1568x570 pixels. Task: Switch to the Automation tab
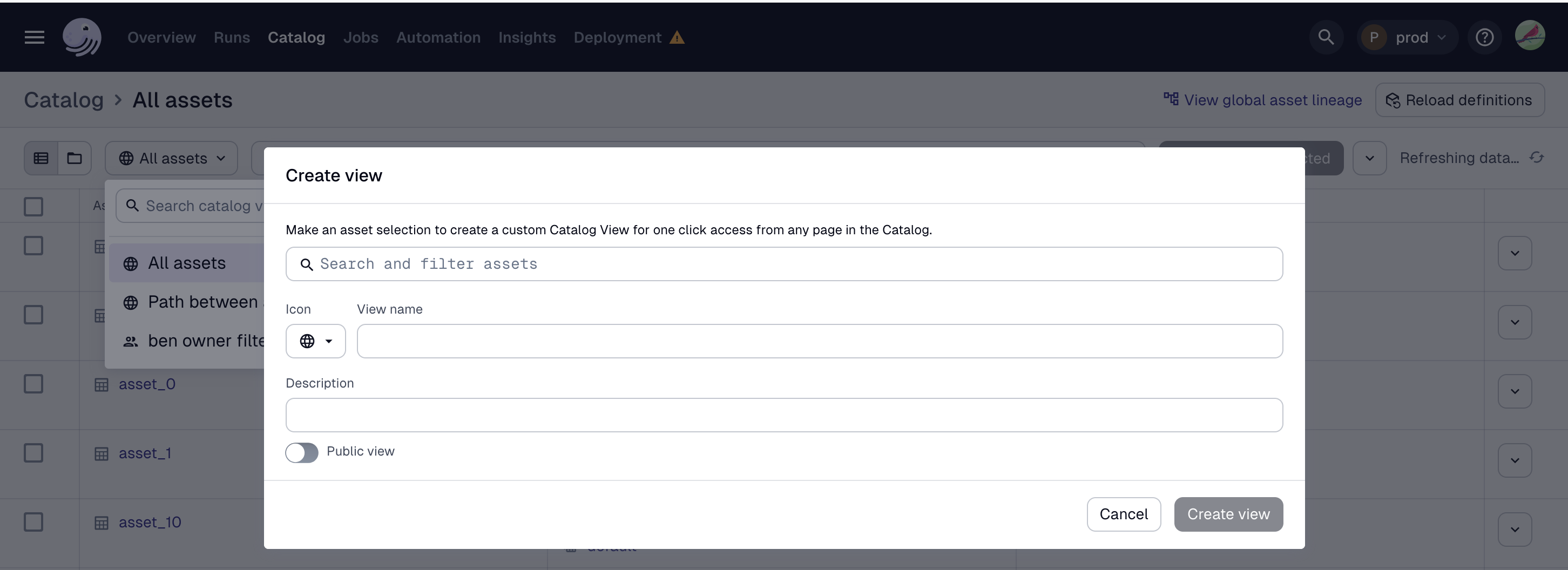click(x=438, y=37)
